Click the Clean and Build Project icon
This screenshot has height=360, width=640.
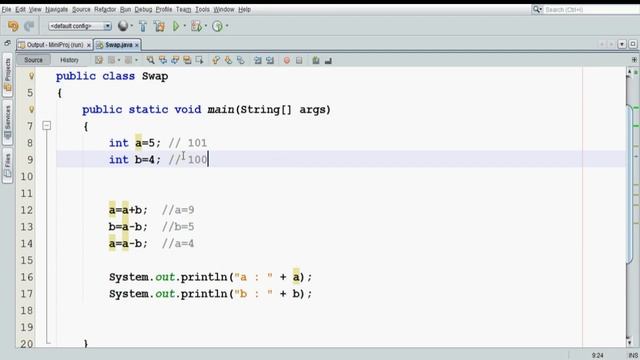[x=160, y=26]
